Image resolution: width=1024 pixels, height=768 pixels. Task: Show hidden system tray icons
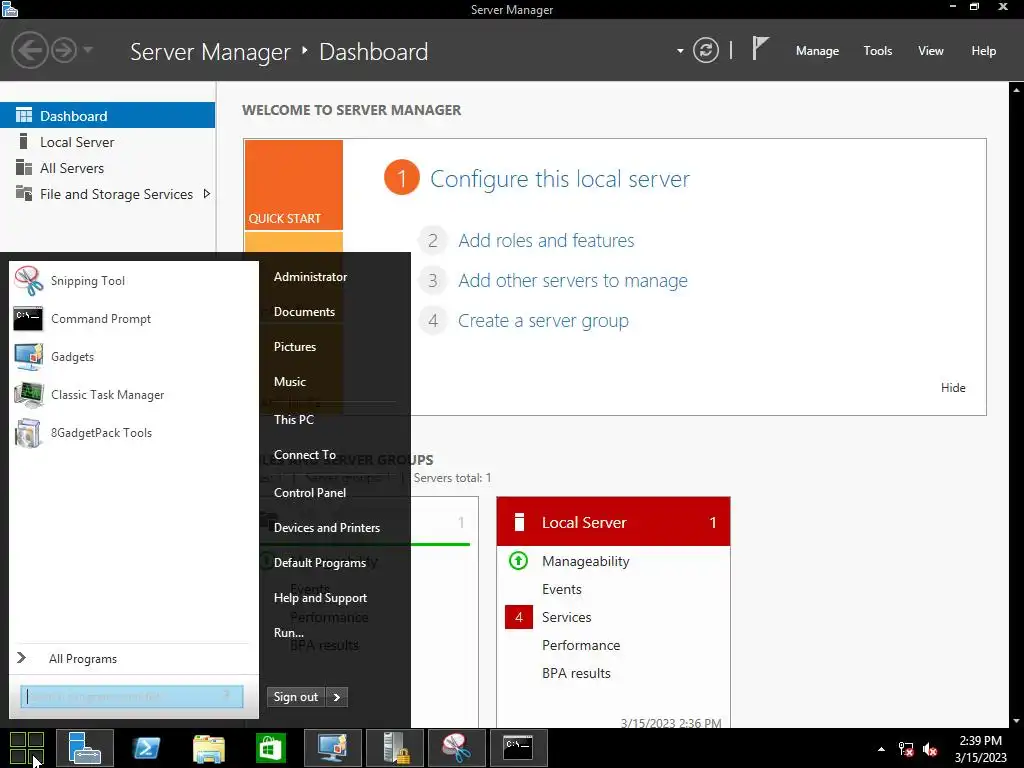pyautogui.click(x=881, y=749)
